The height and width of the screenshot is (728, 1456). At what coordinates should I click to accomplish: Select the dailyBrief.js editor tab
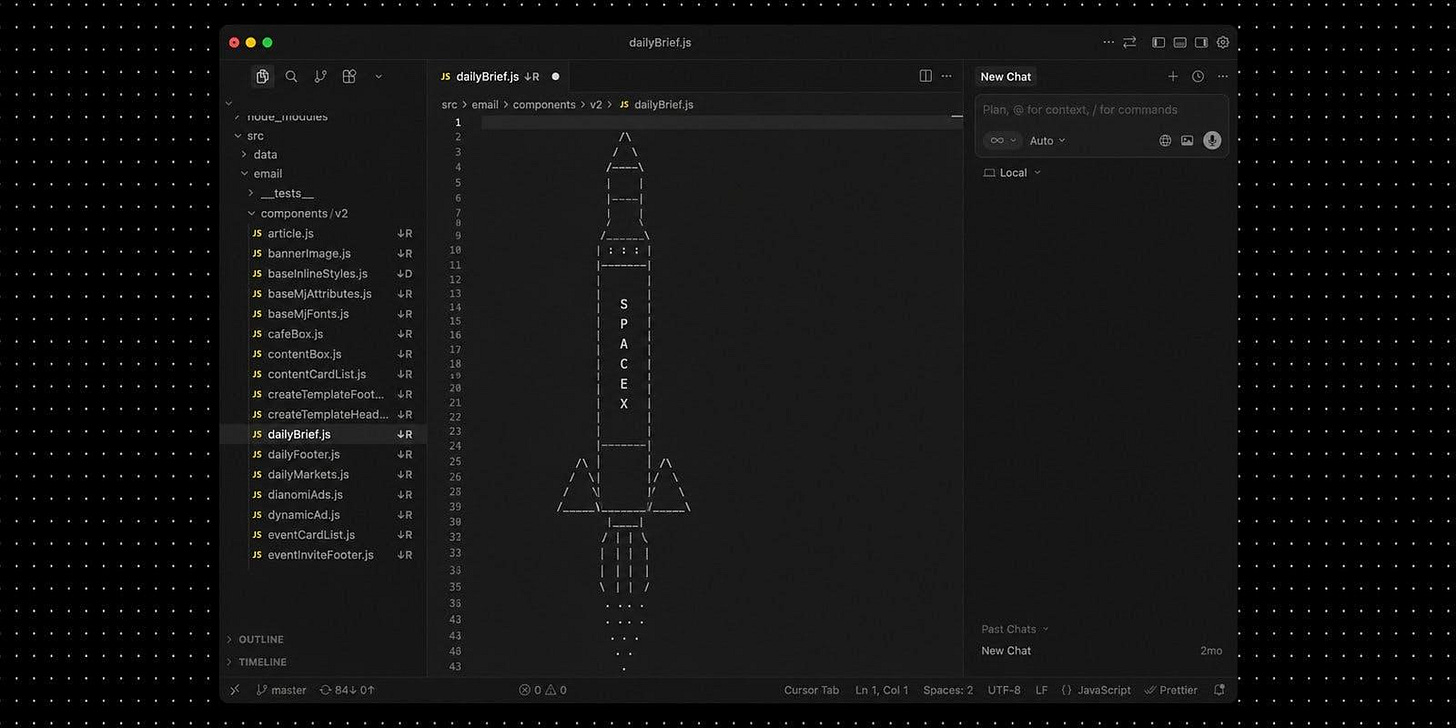point(497,76)
